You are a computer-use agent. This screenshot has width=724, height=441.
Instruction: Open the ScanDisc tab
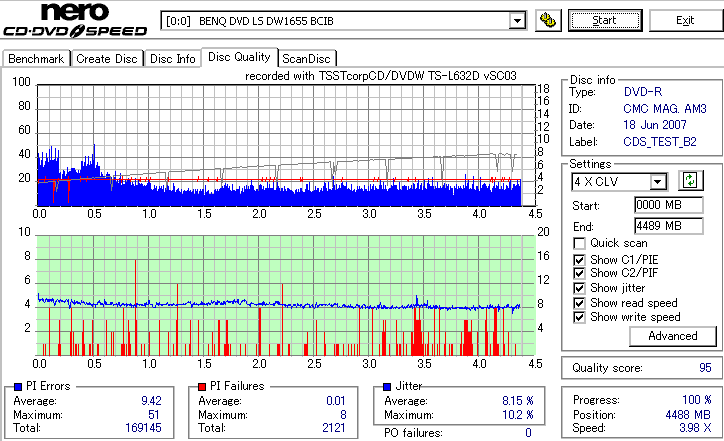(x=306, y=59)
